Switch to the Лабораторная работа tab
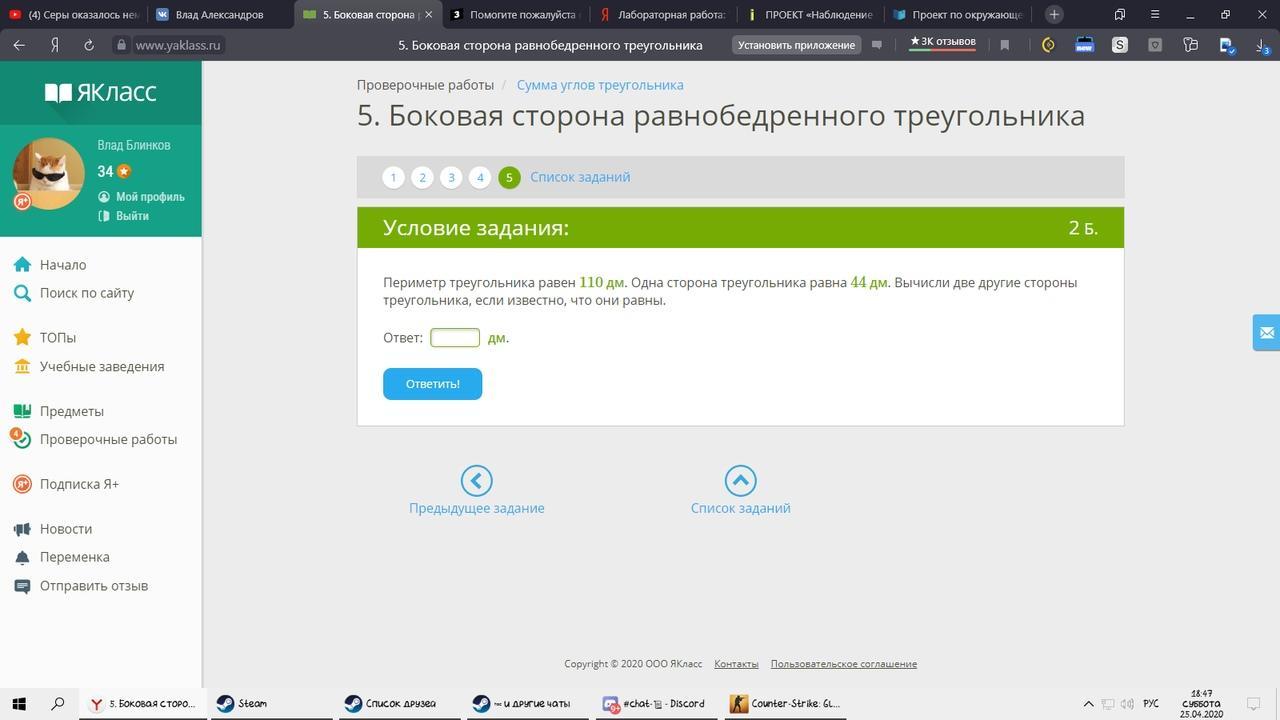This screenshot has height=720, width=1280. [x=665, y=15]
